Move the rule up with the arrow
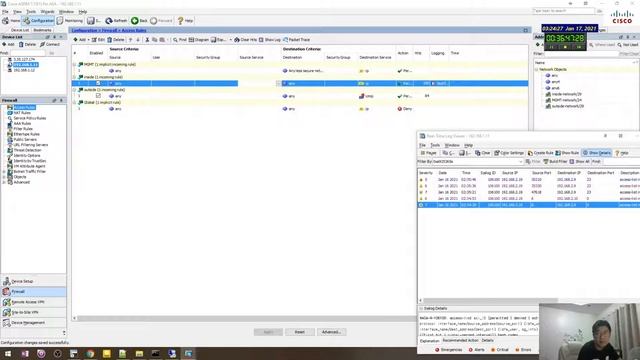This screenshot has width=640, height=360. (131, 40)
